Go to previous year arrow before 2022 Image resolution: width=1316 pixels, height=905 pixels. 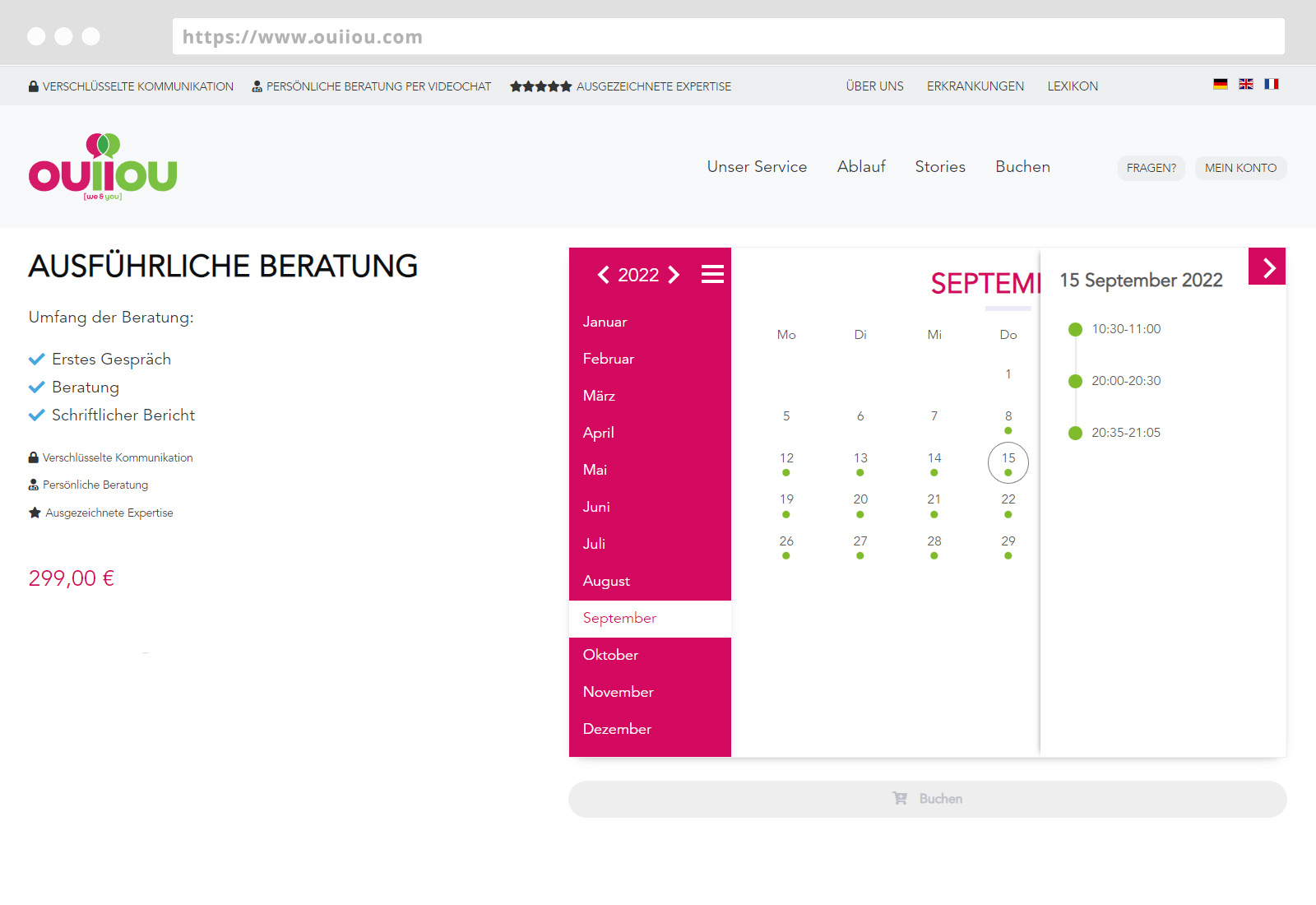pyautogui.click(x=603, y=275)
